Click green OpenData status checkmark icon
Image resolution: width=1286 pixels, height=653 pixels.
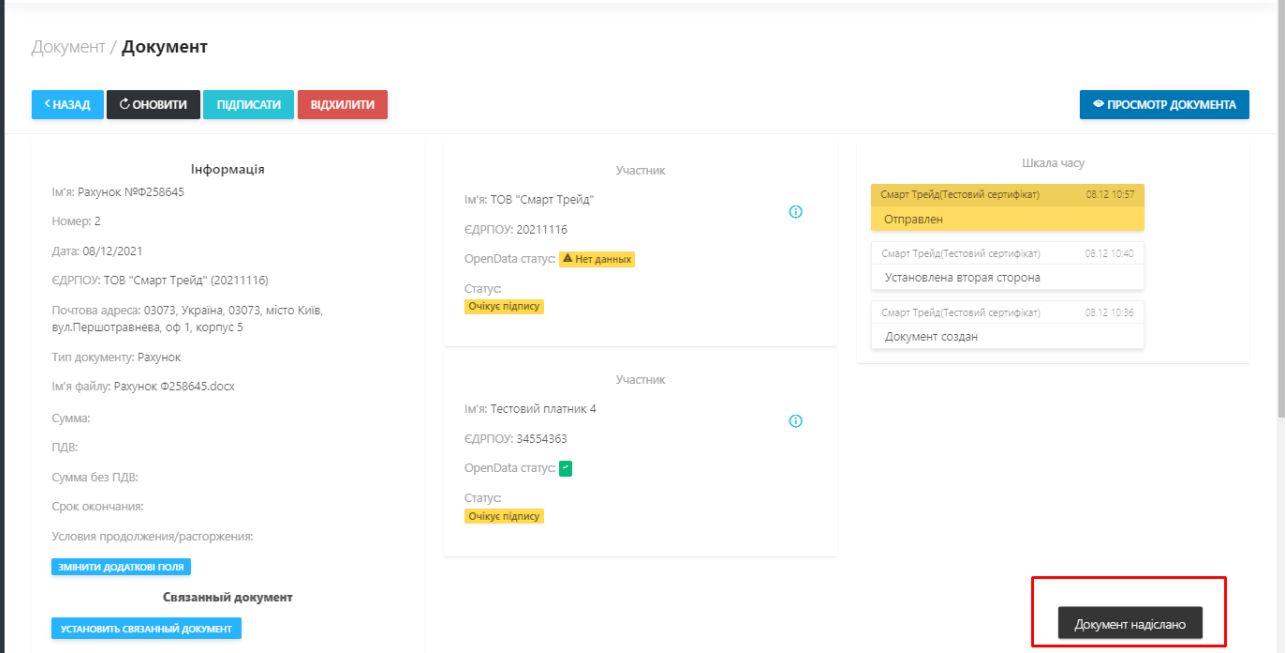click(565, 468)
